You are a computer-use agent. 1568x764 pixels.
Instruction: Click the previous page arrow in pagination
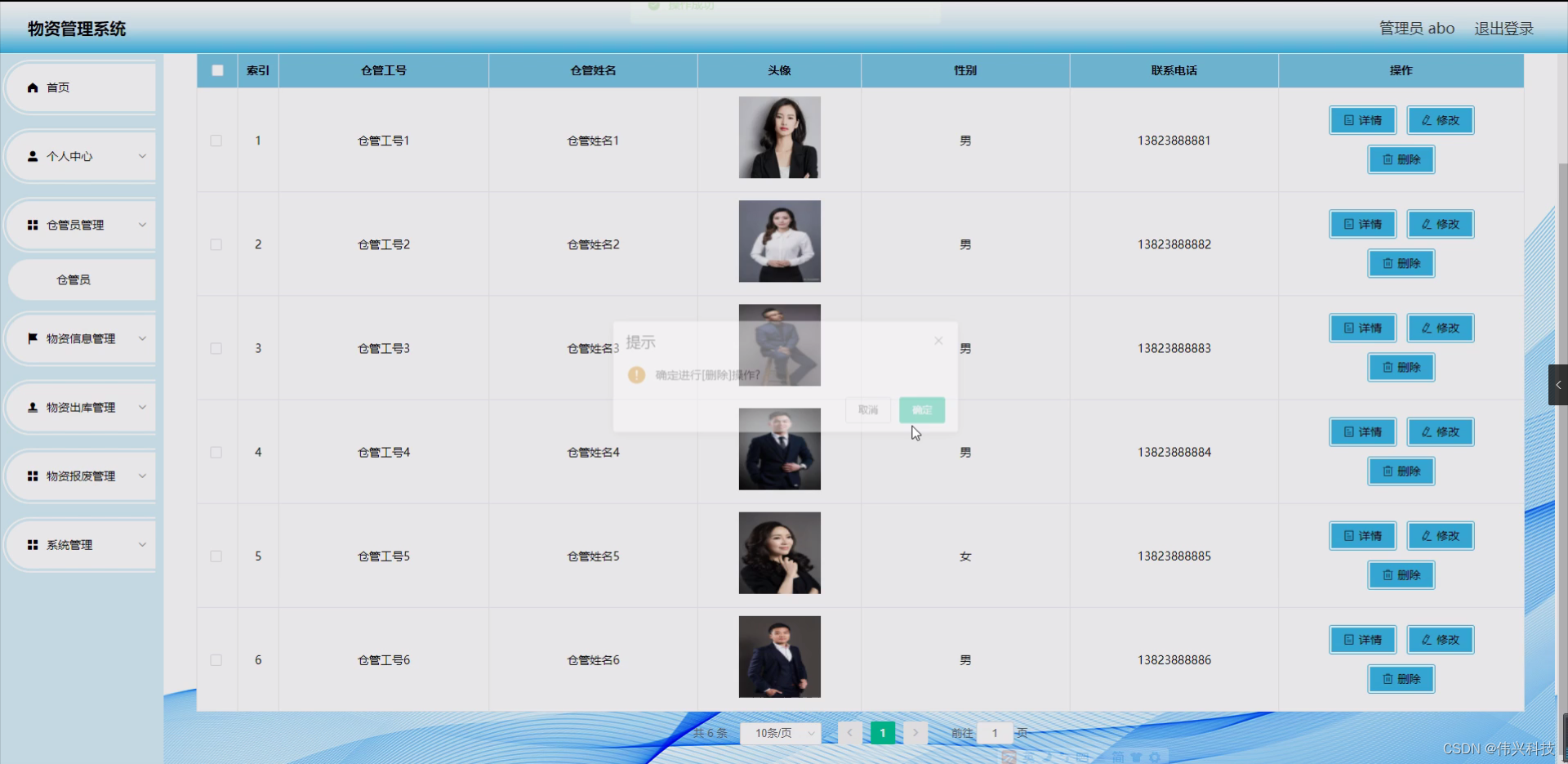click(x=851, y=733)
